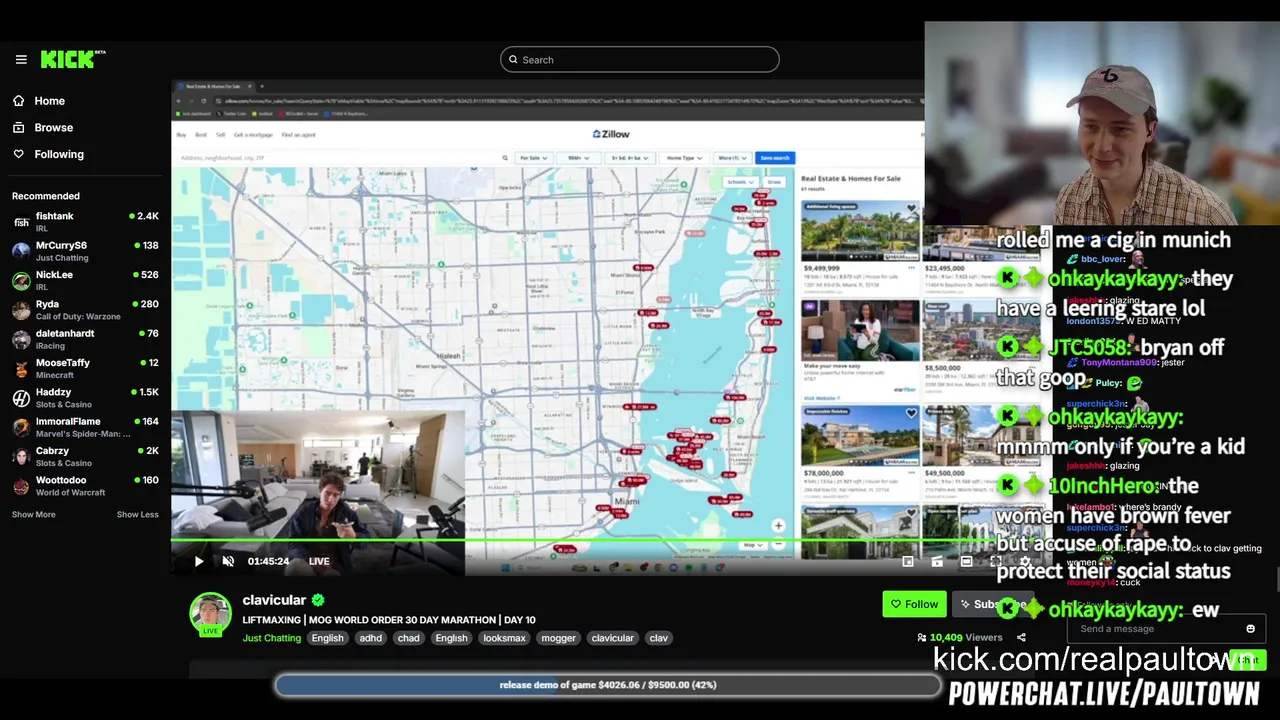Go to Home in sidebar

point(49,101)
